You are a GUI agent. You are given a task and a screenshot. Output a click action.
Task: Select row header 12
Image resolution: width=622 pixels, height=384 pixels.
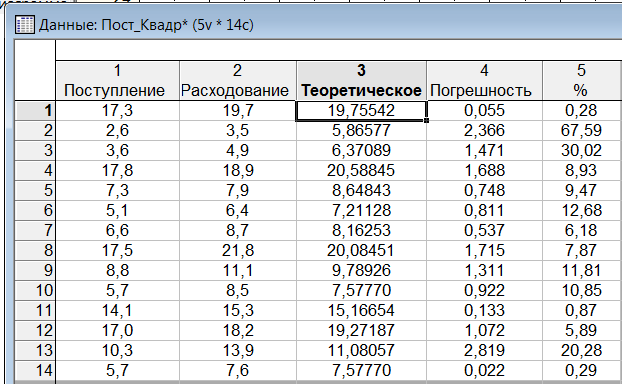click(35, 330)
